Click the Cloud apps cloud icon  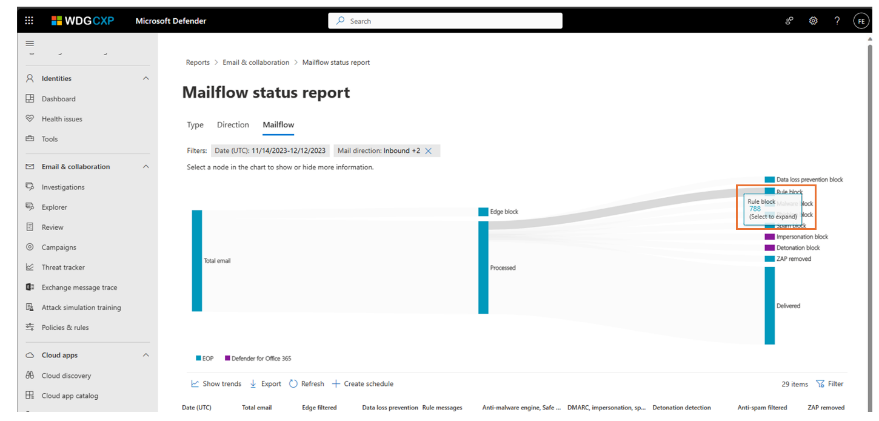30,355
